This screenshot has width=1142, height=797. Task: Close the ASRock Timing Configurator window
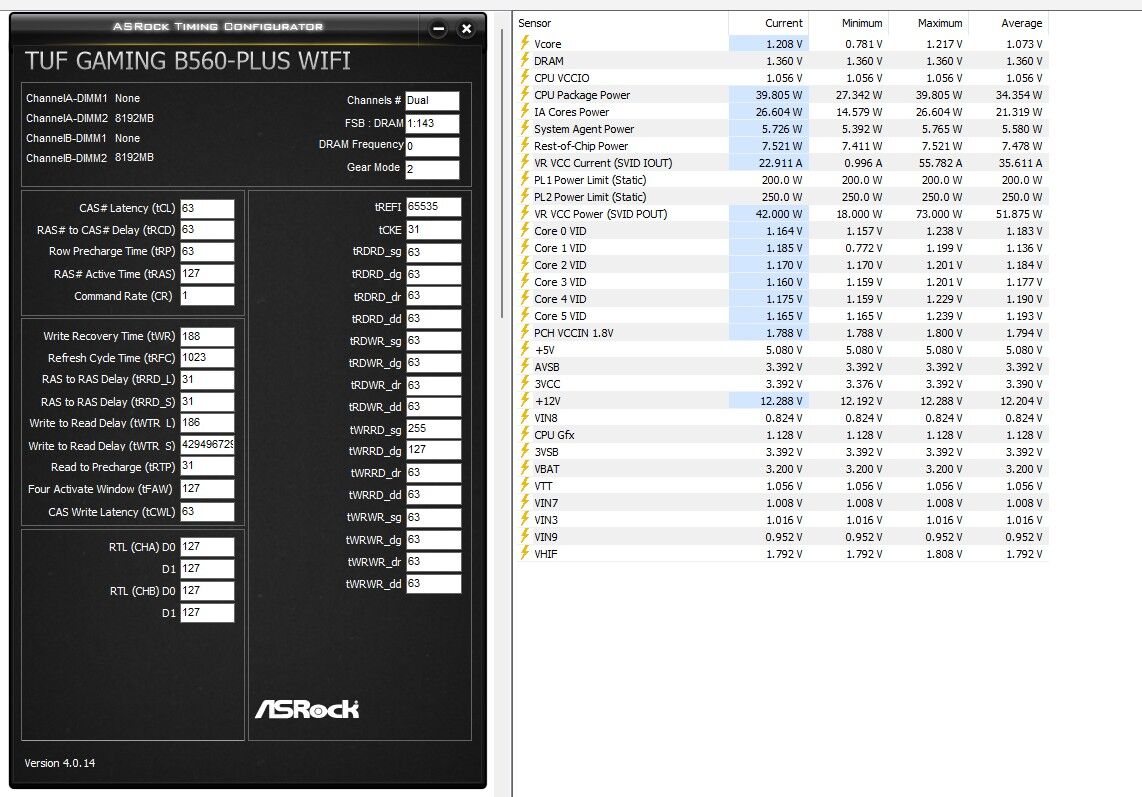click(466, 29)
